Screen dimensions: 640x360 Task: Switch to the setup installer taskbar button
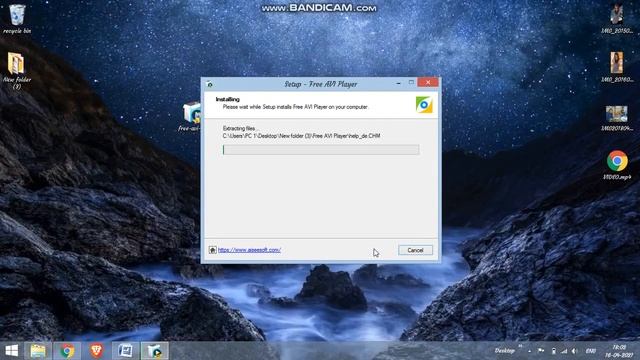click(x=155, y=351)
